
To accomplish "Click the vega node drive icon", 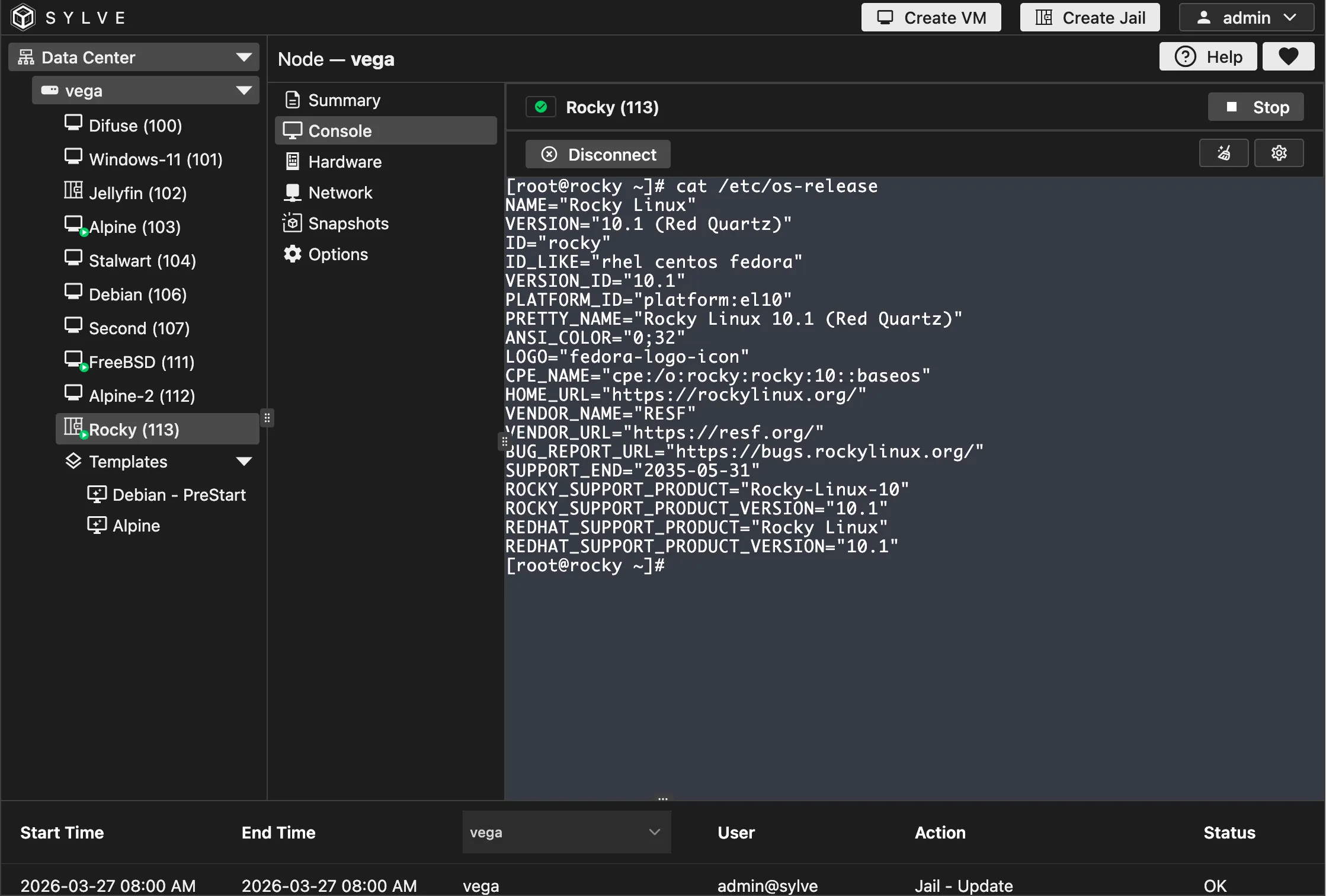I will pos(50,90).
